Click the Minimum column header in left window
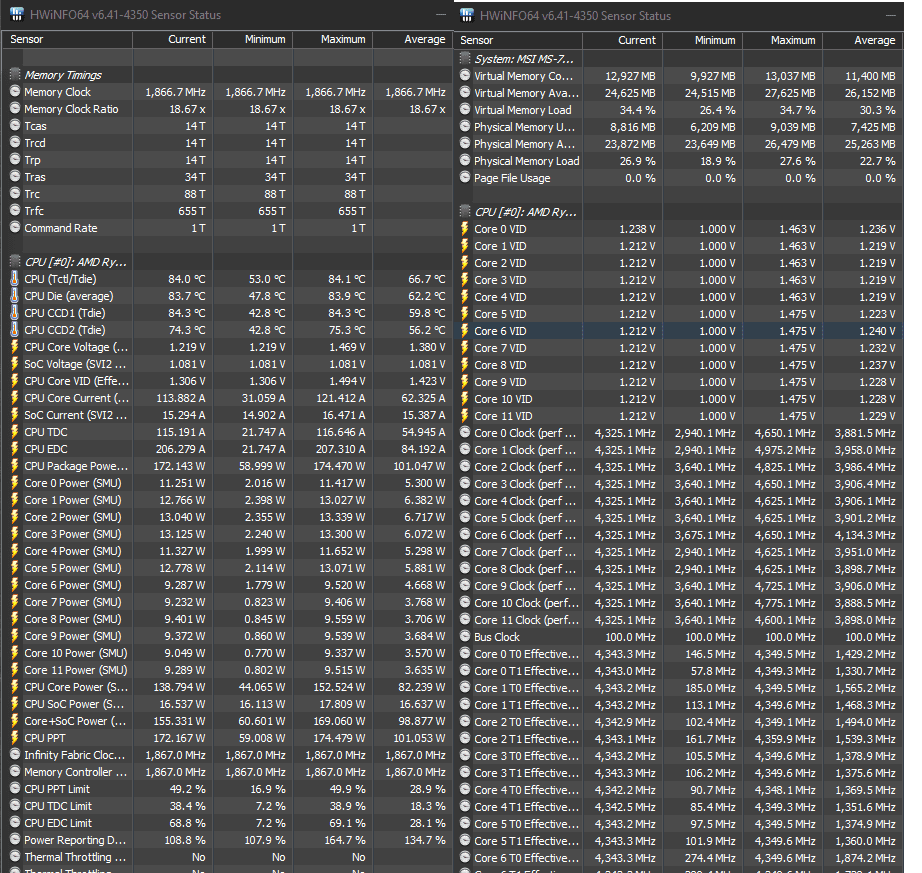This screenshot has width=922, height=873. pos(253,39)
